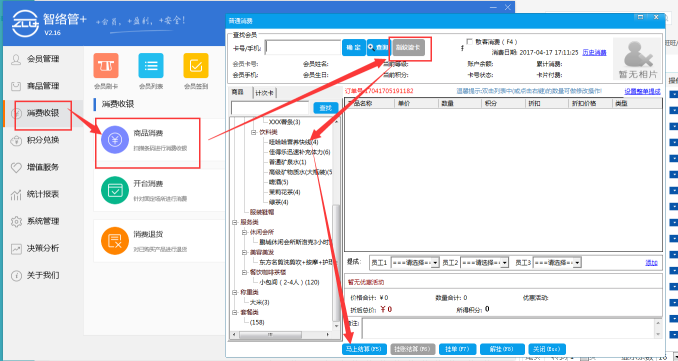Select 普通矿泉水(1) in the tree

pos(287,162)
